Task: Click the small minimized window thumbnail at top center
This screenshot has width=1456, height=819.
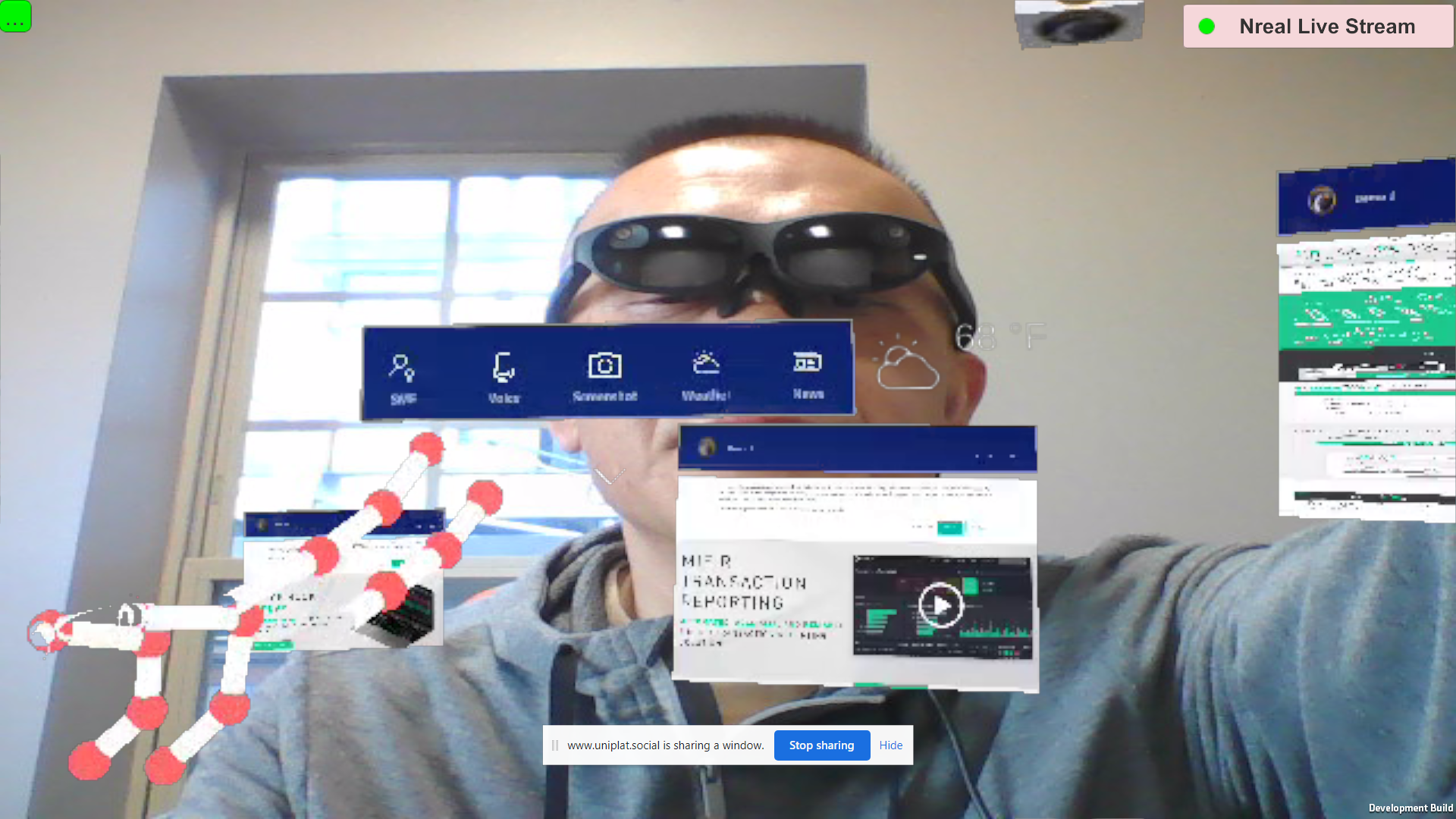Action: click(x=1079, y=24)
